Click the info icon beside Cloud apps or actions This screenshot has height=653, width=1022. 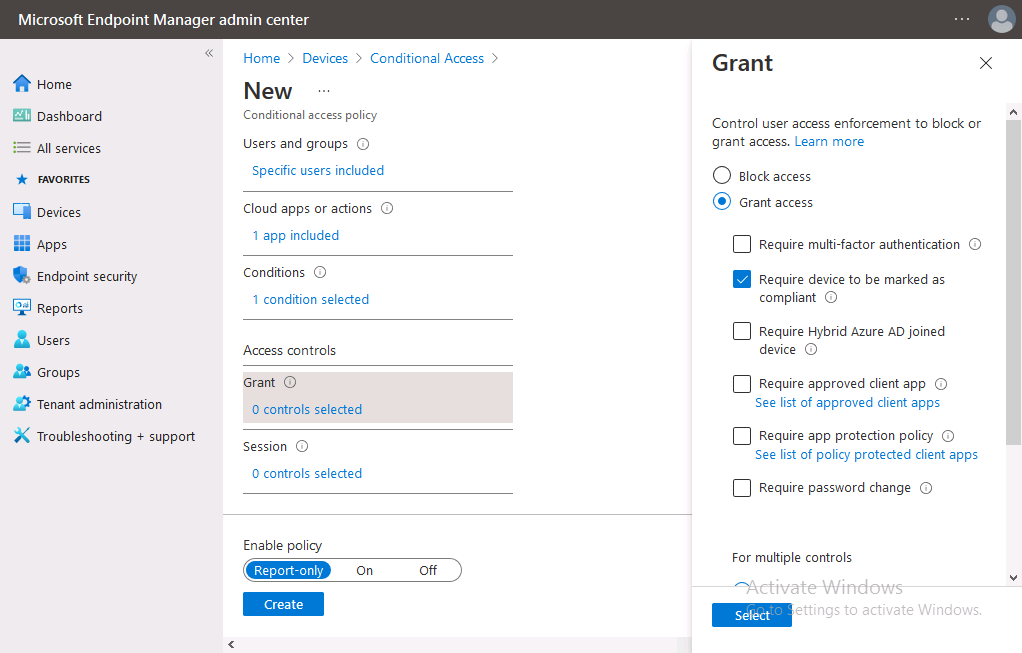[387, 209]
